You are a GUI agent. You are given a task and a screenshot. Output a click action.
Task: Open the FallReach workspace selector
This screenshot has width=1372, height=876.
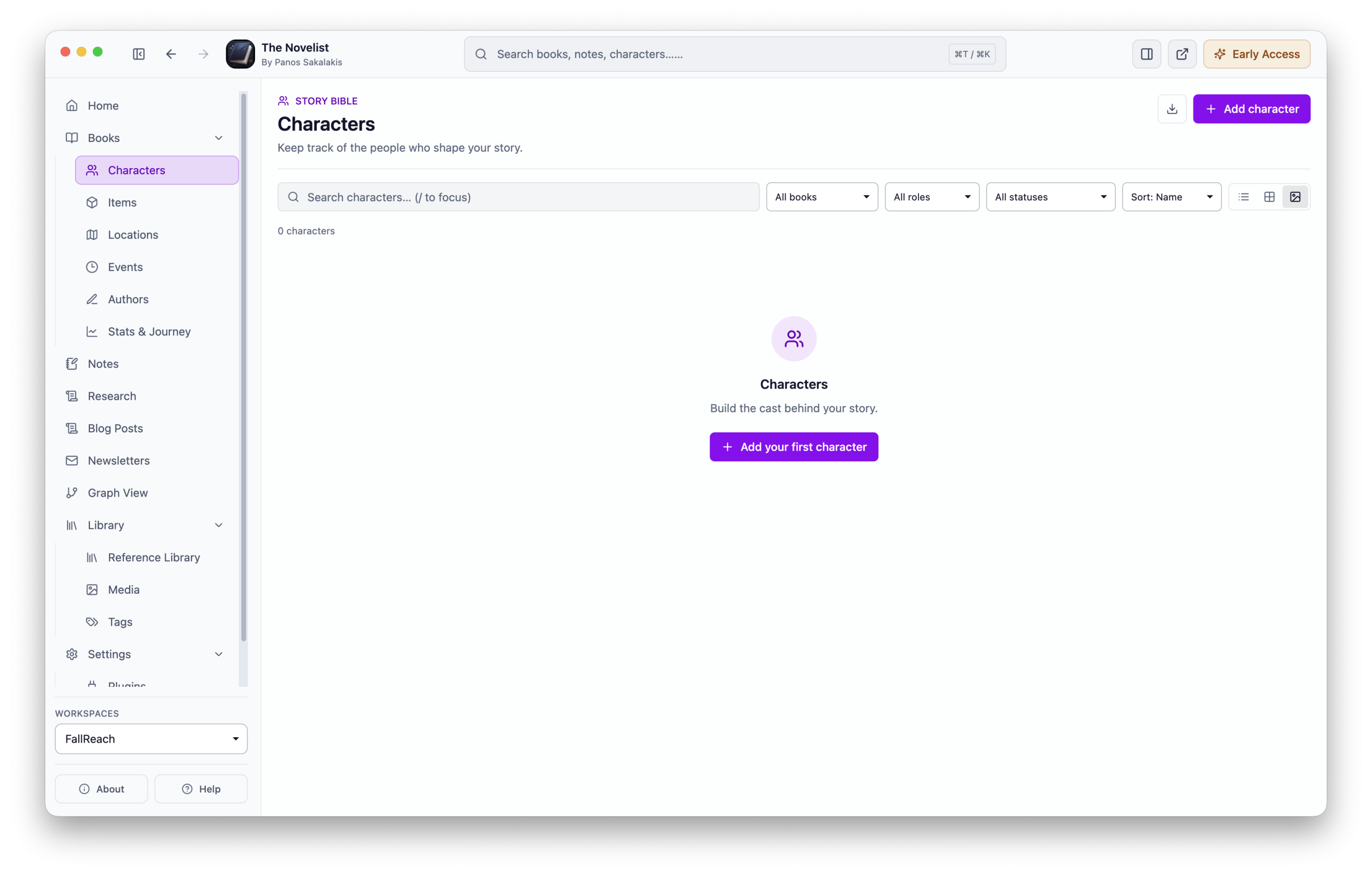coord(151,739)
